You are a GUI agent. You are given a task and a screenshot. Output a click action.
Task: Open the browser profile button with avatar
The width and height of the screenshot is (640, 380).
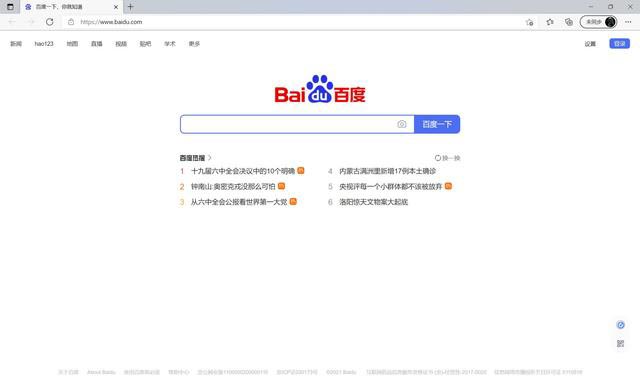click(598, 22)
